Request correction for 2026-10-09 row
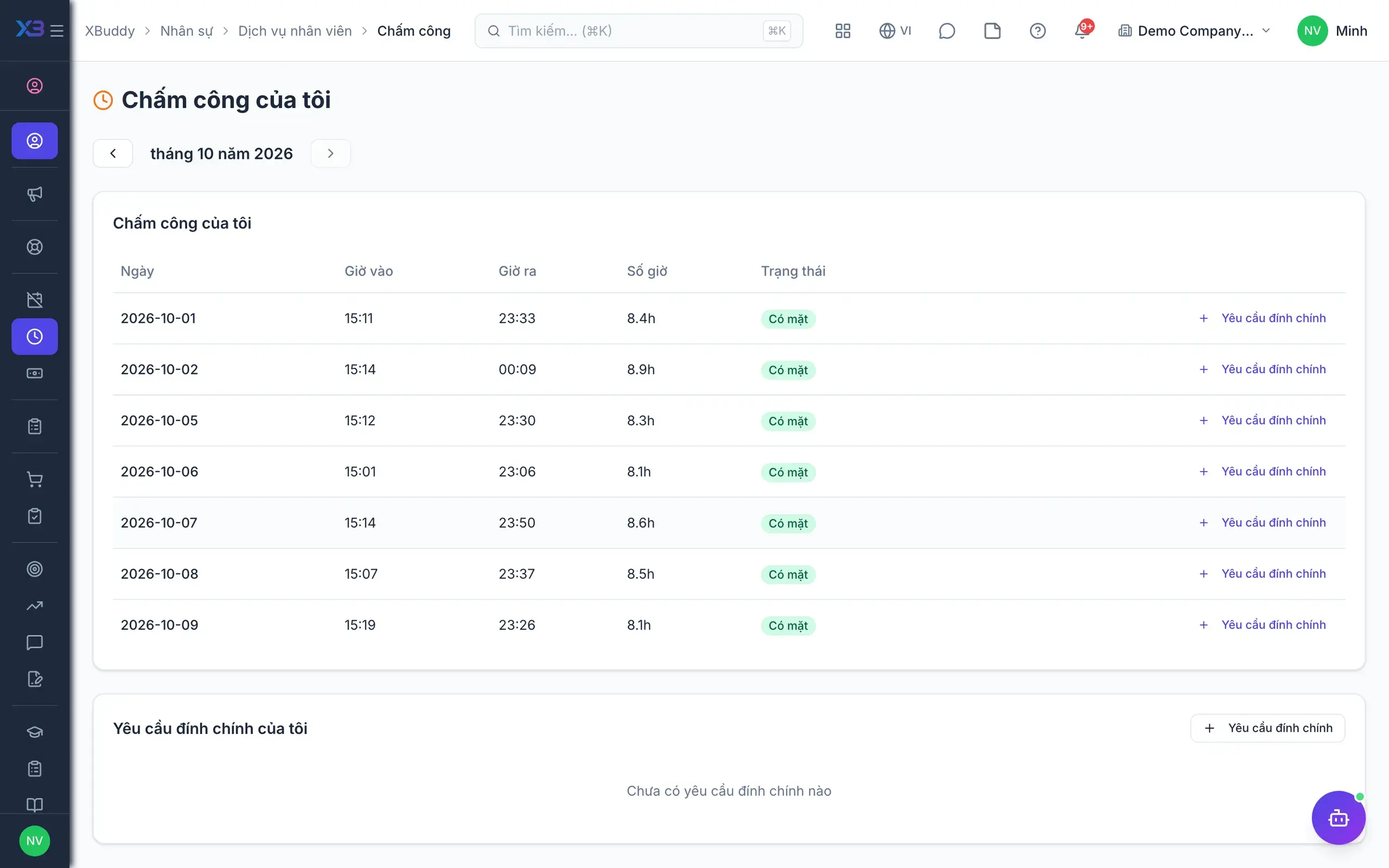 click(1263, 624)
